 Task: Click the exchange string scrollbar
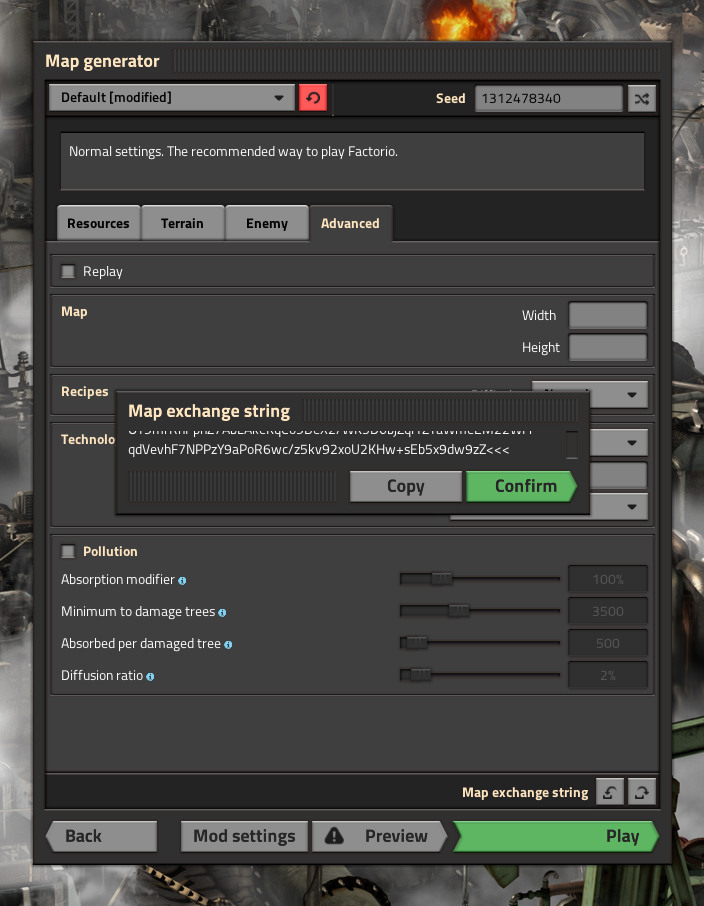[572, 445]
